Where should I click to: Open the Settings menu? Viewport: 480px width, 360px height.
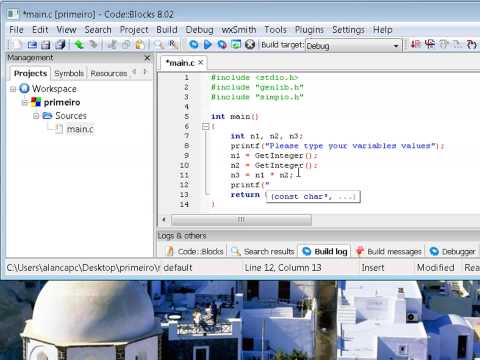coord(348,30)
